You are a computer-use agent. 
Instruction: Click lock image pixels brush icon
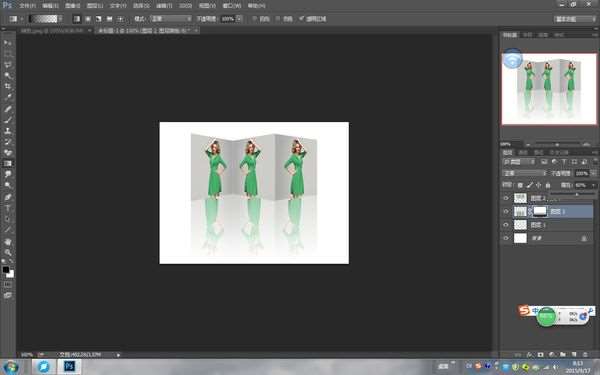tap(530, 185)
